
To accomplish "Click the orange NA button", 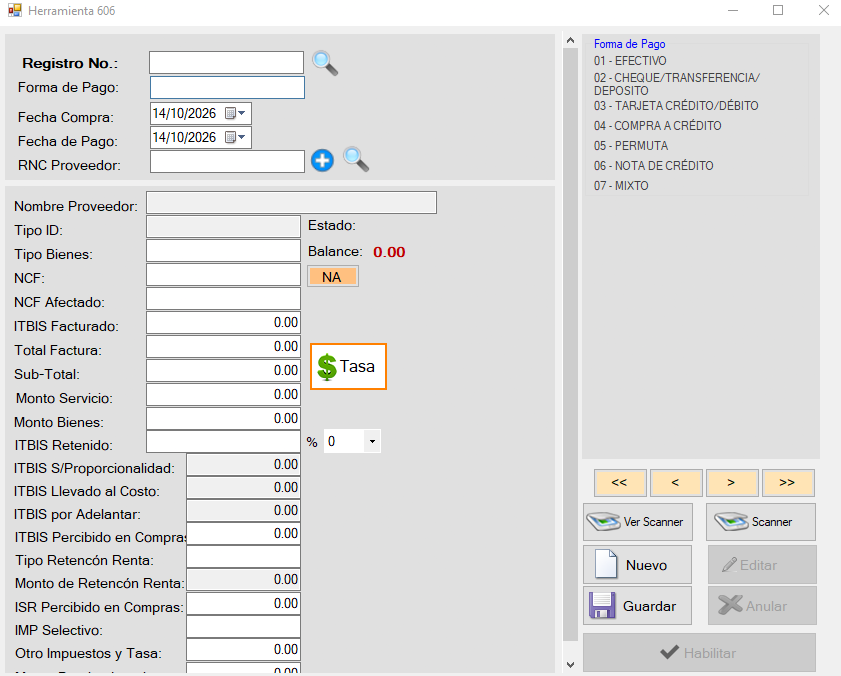I will click(333, 277).
